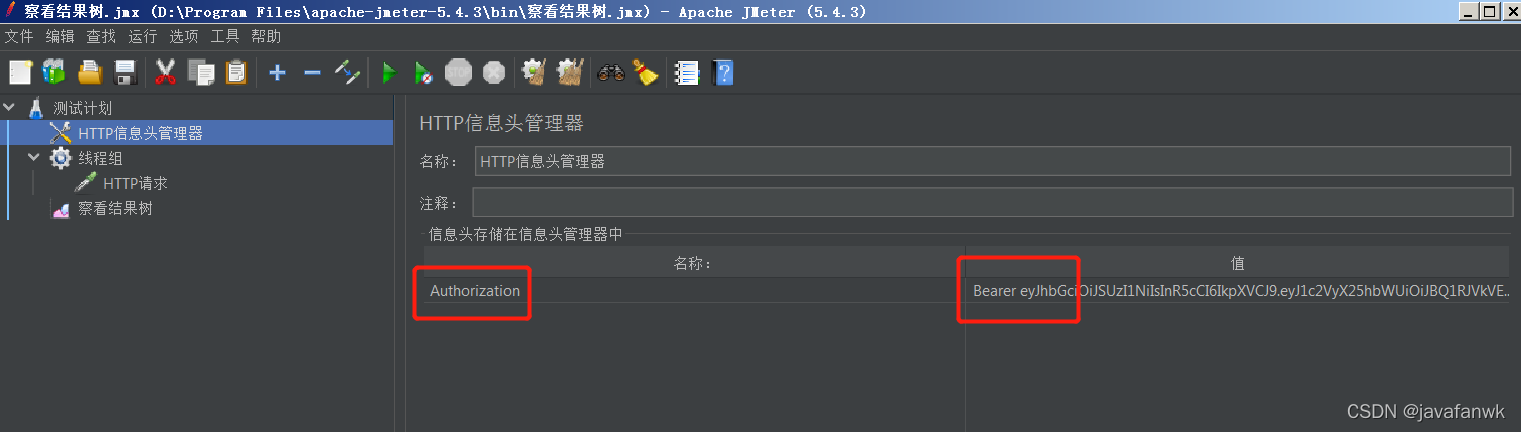Click the Function helper dialog icon
This screenshot has width=1521, height=432.
(x=686, y=72)
